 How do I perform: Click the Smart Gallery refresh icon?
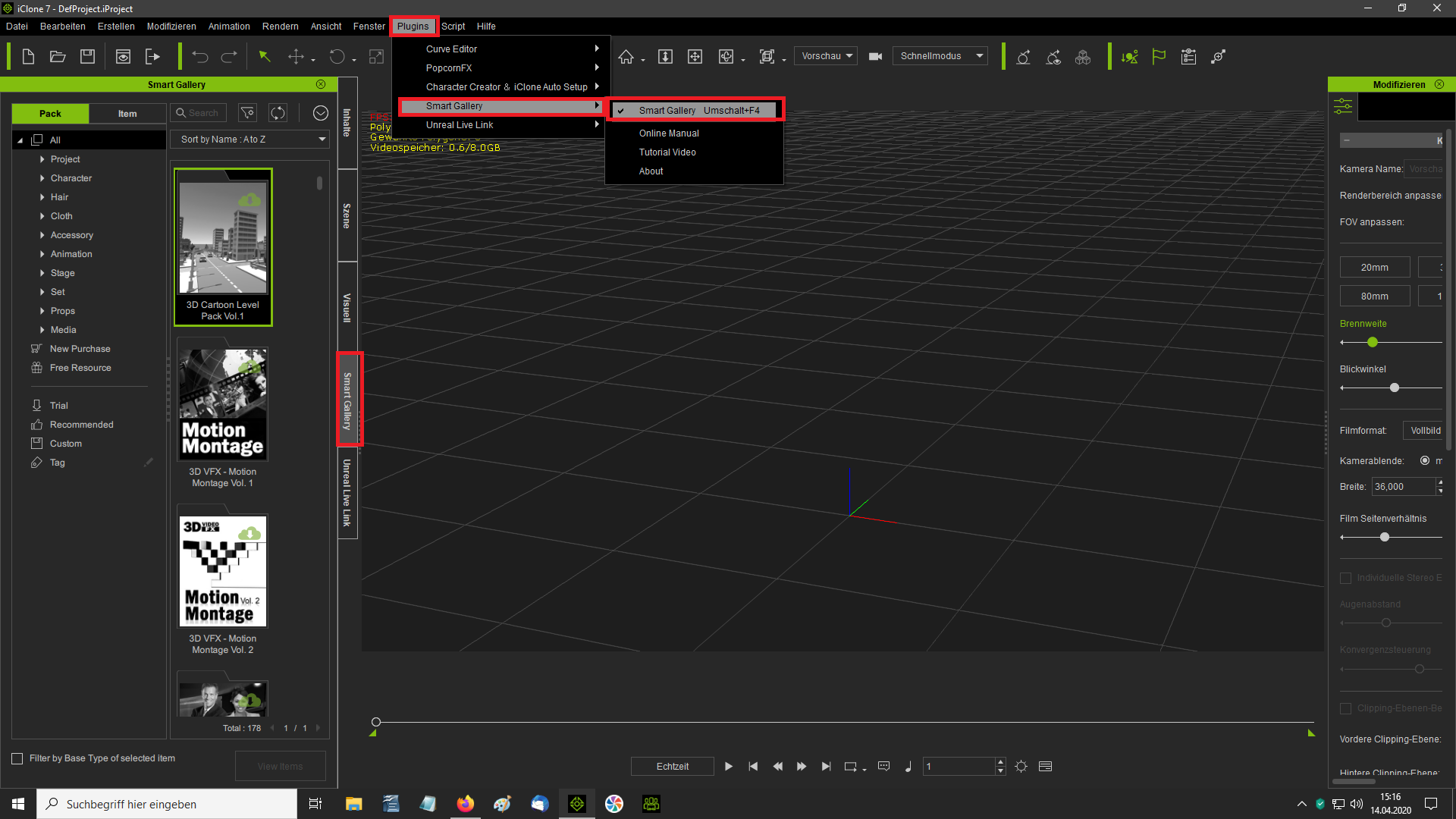278,113
